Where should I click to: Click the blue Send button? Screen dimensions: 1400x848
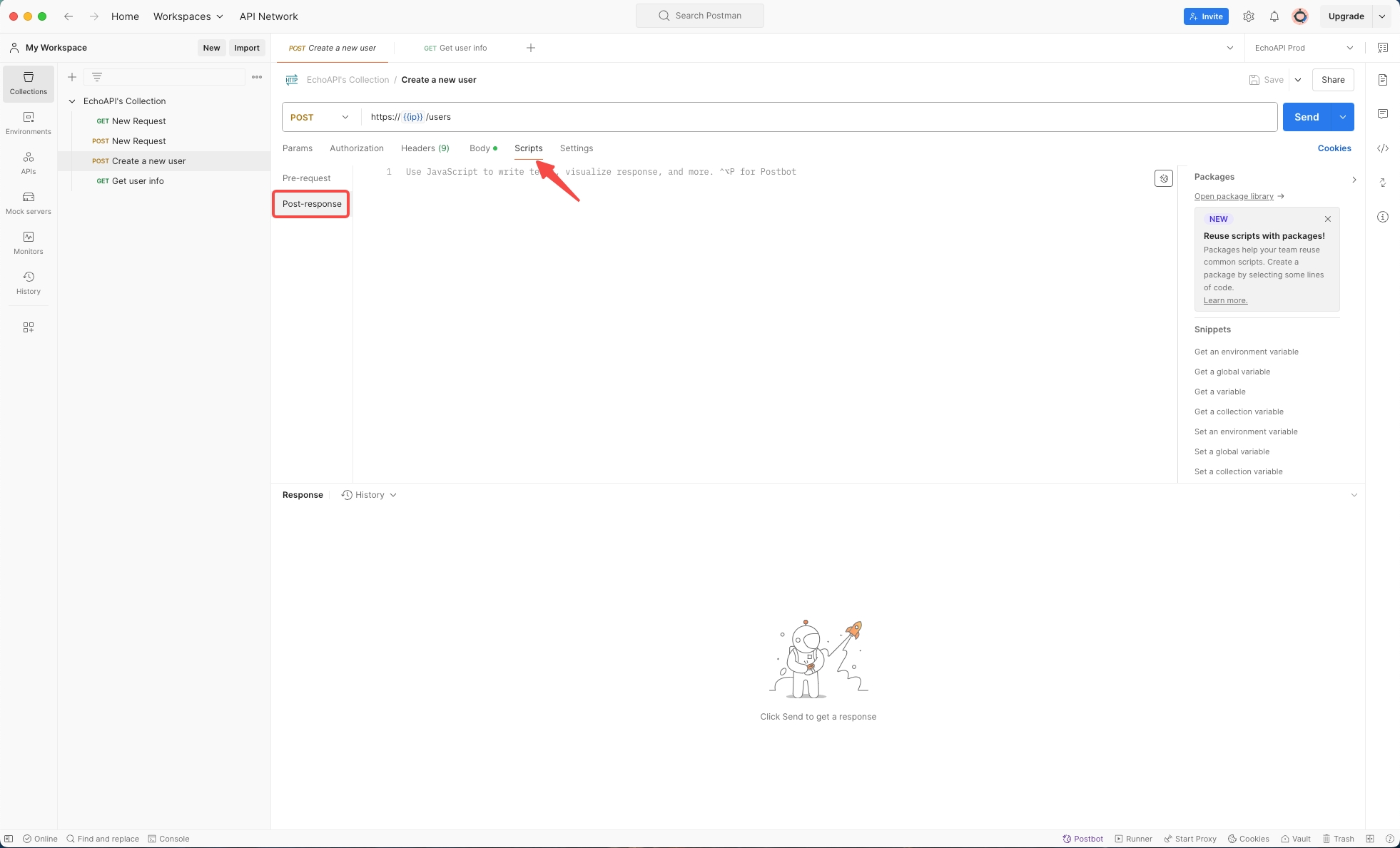click(x=1307, y=117)
